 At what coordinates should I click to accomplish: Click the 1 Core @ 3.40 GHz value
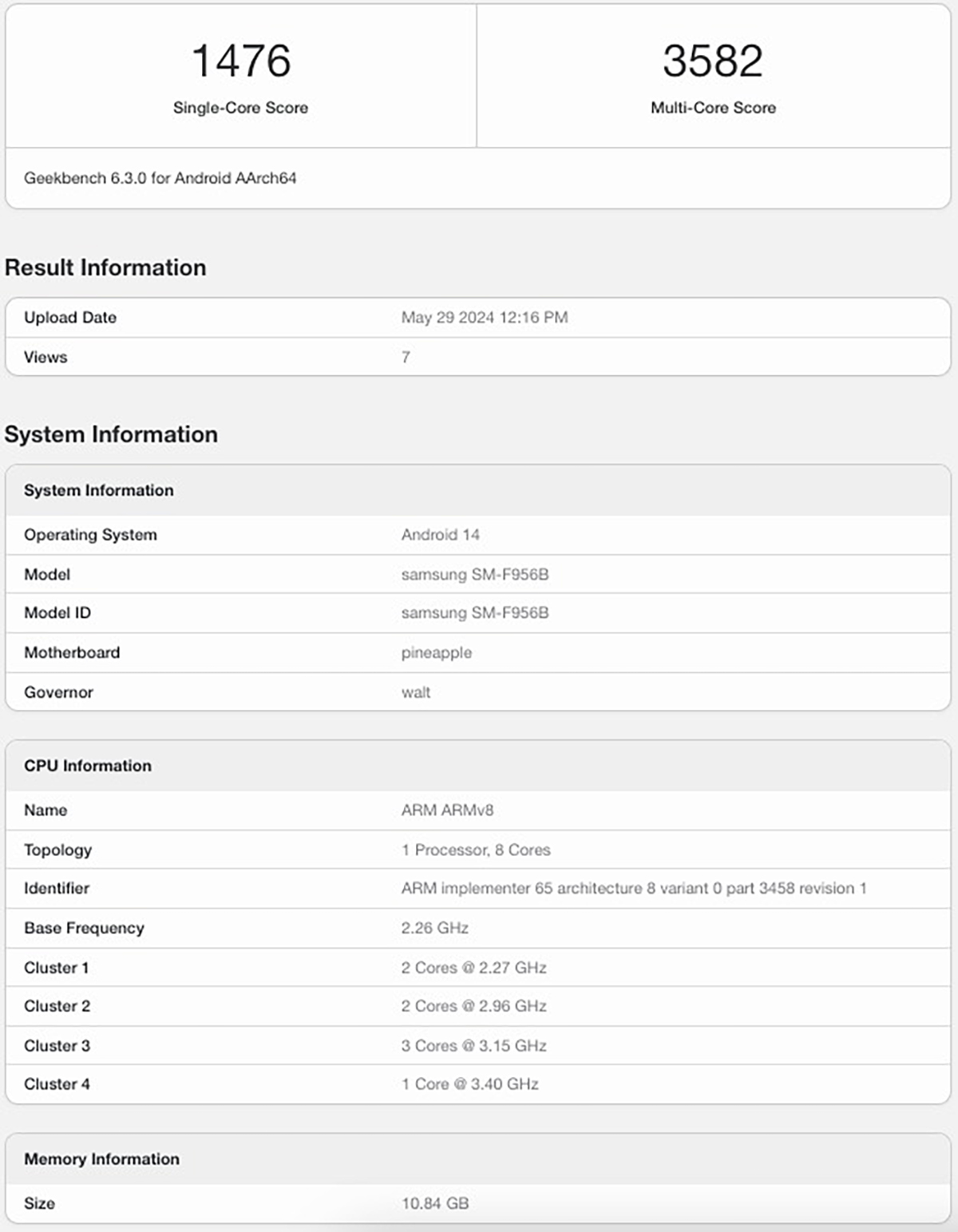click(470, 1085)
